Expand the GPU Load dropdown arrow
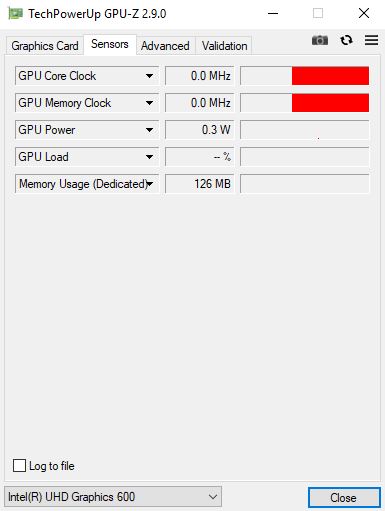 tap(149, 157)
